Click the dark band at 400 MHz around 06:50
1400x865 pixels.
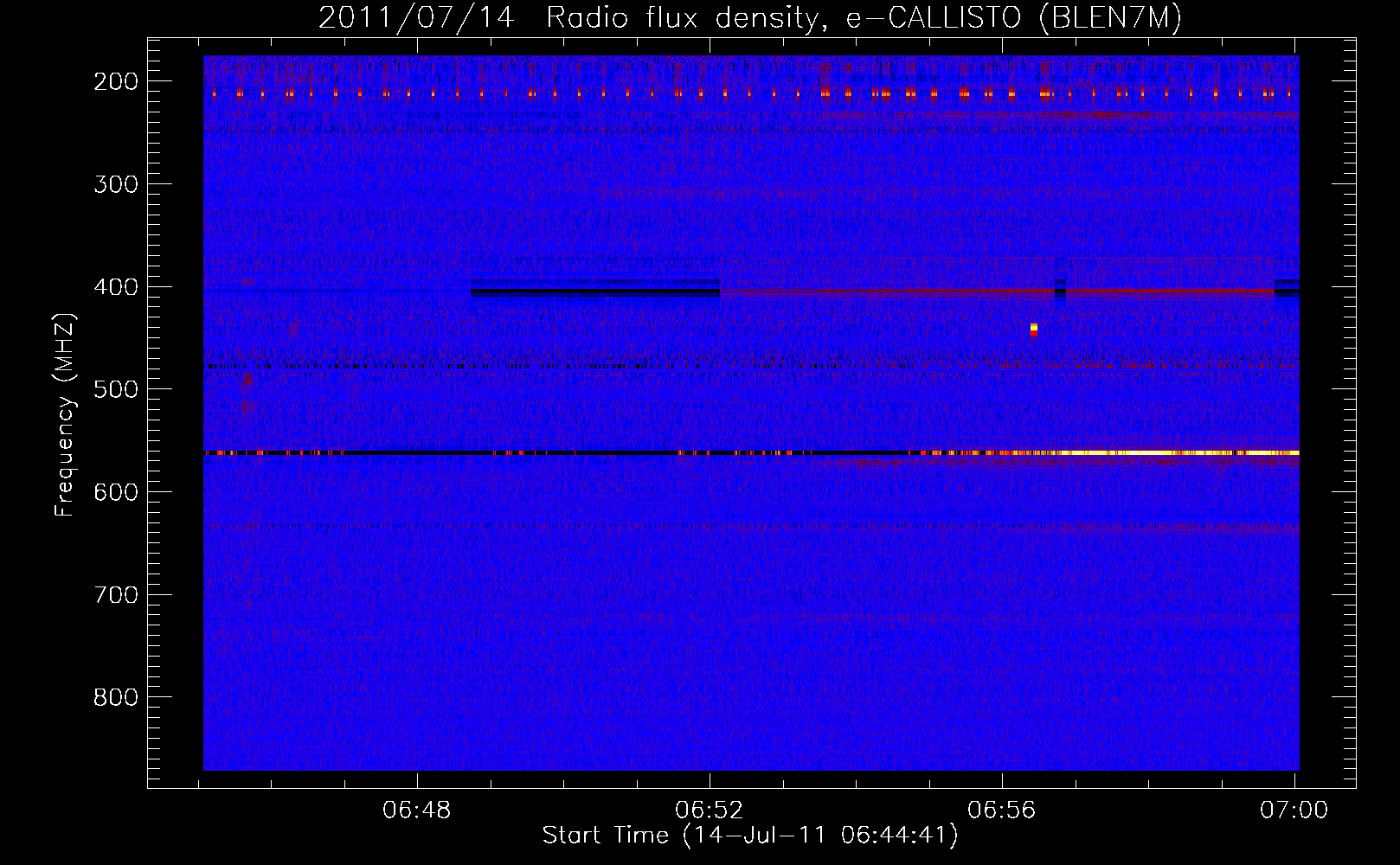tap(595, 291)
